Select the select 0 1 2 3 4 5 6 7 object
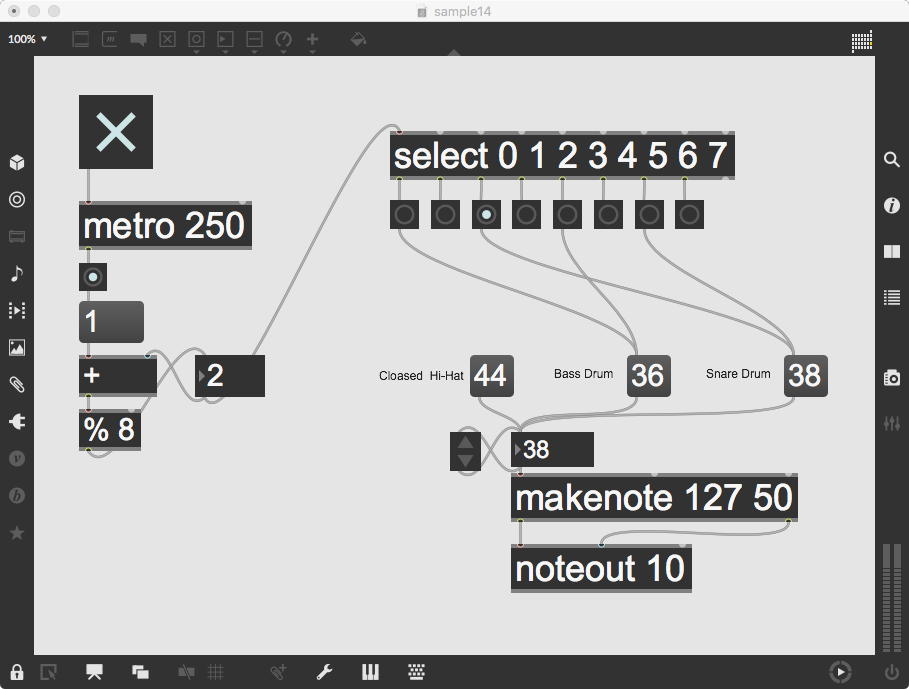The height and width of the screenshot is (689, 909). (x=562, y=155)
